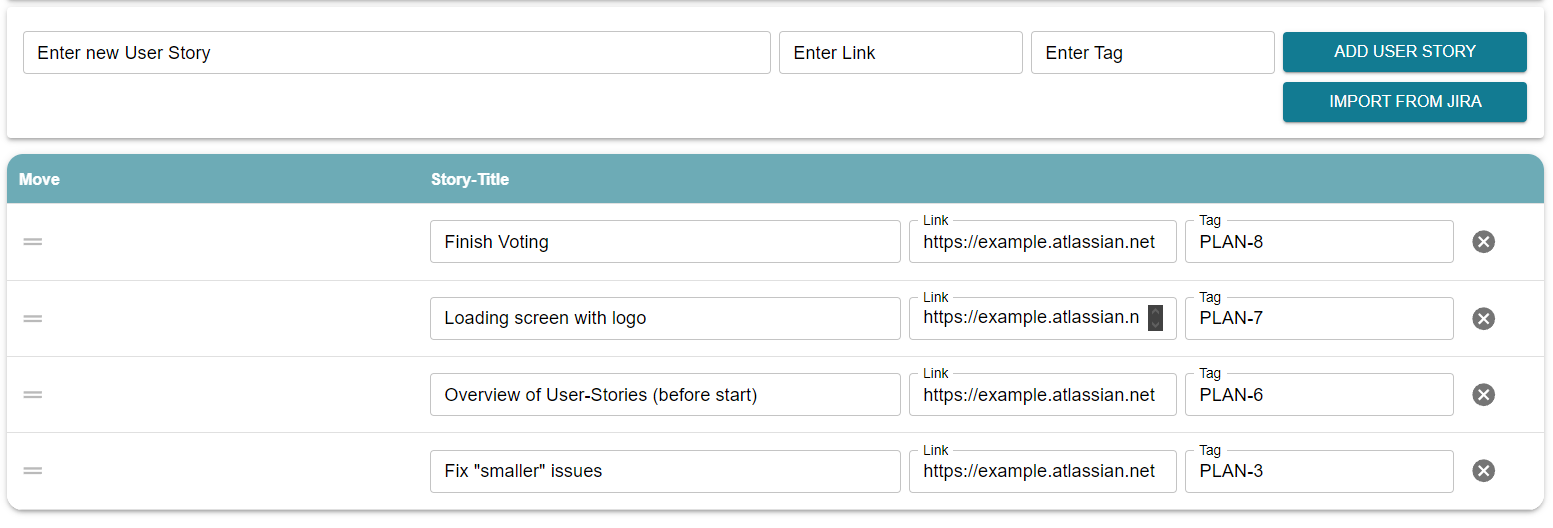Viewport: 1553px width, 528px height.
Task: Edit the PLAN-3 tag field
Action: point(1319,471)
